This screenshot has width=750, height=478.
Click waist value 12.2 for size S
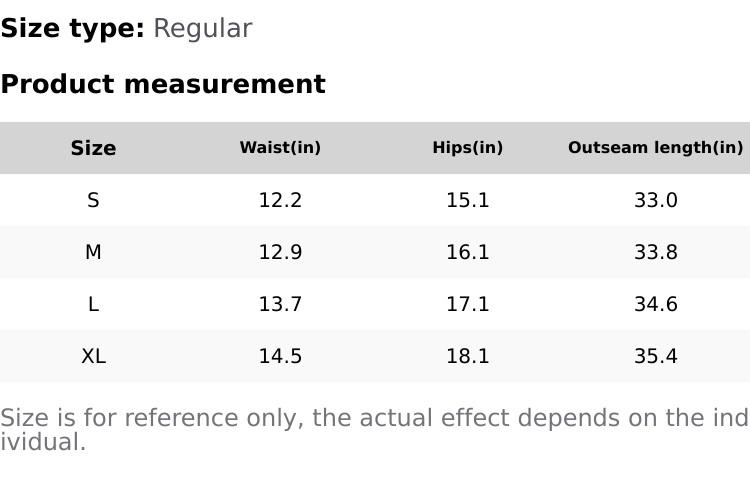[x=280, y=200]
